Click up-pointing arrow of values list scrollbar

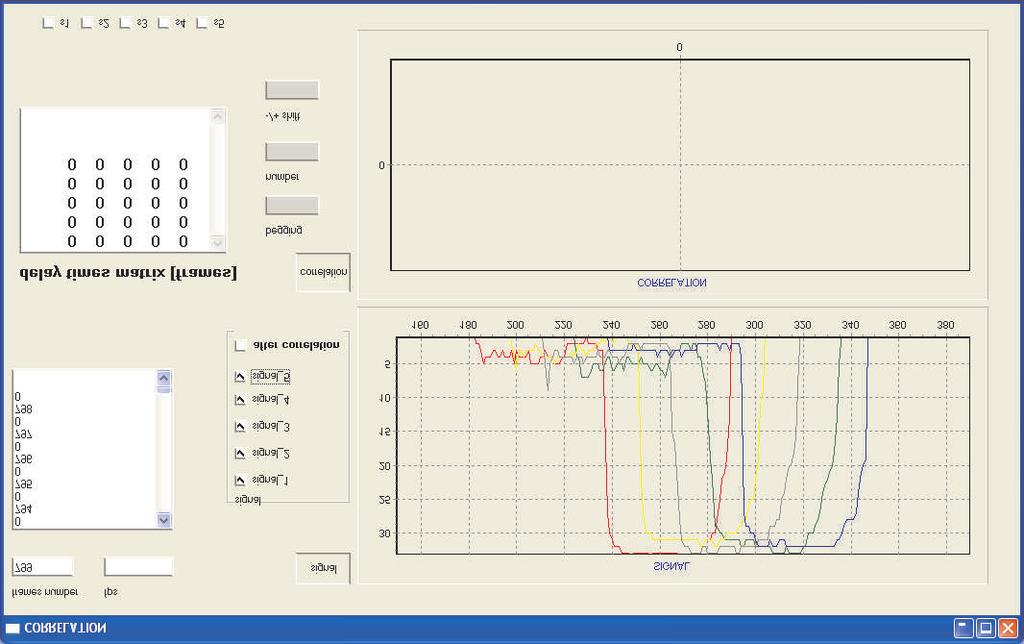[x=164, y=378]
